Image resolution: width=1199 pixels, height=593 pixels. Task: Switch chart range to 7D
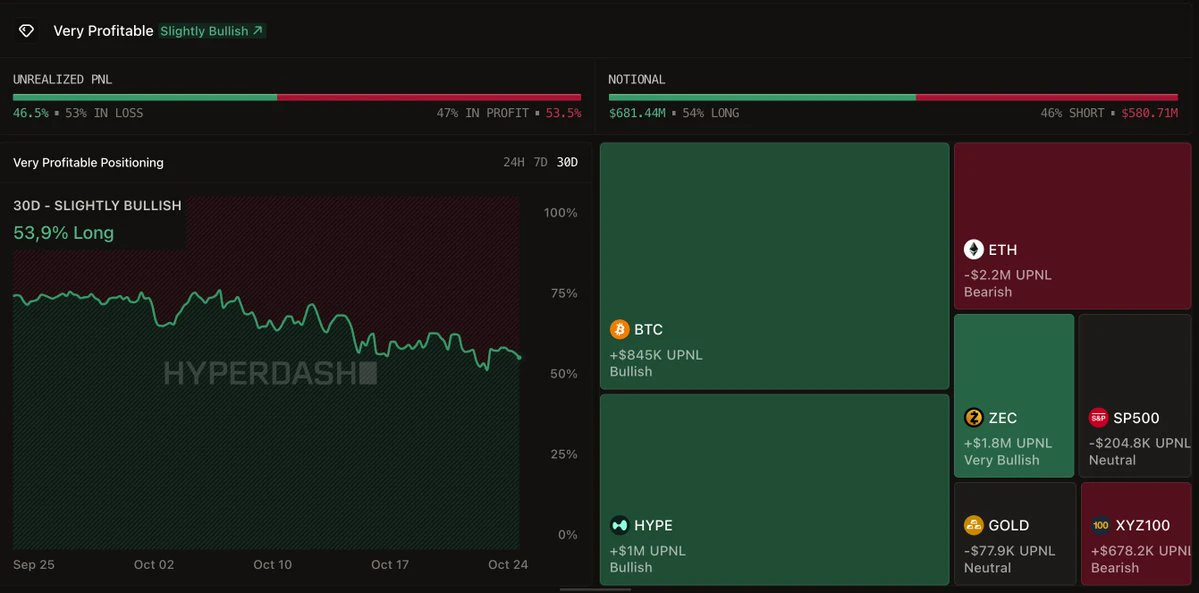click(541, 162)
